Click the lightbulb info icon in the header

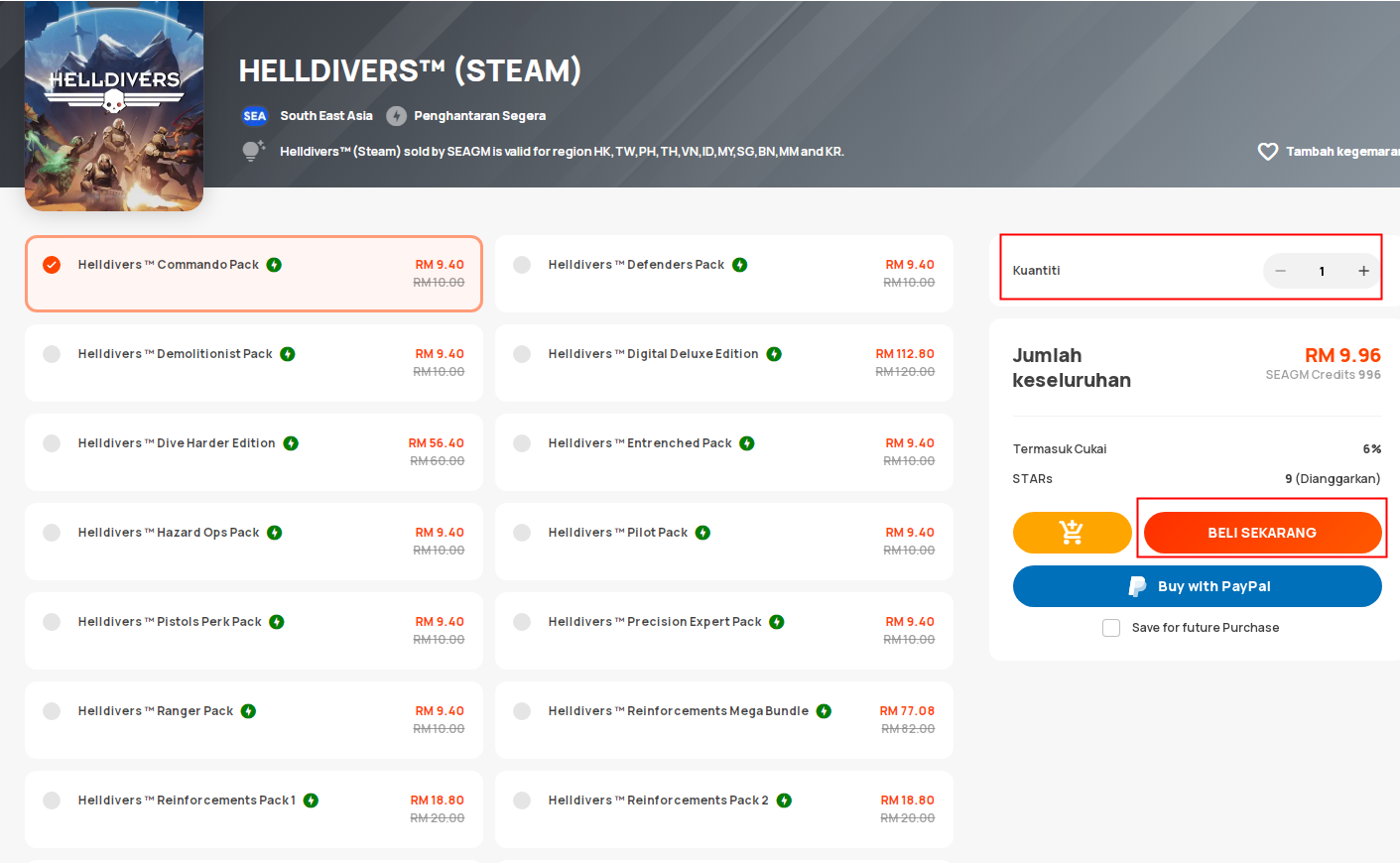point(253,151)
